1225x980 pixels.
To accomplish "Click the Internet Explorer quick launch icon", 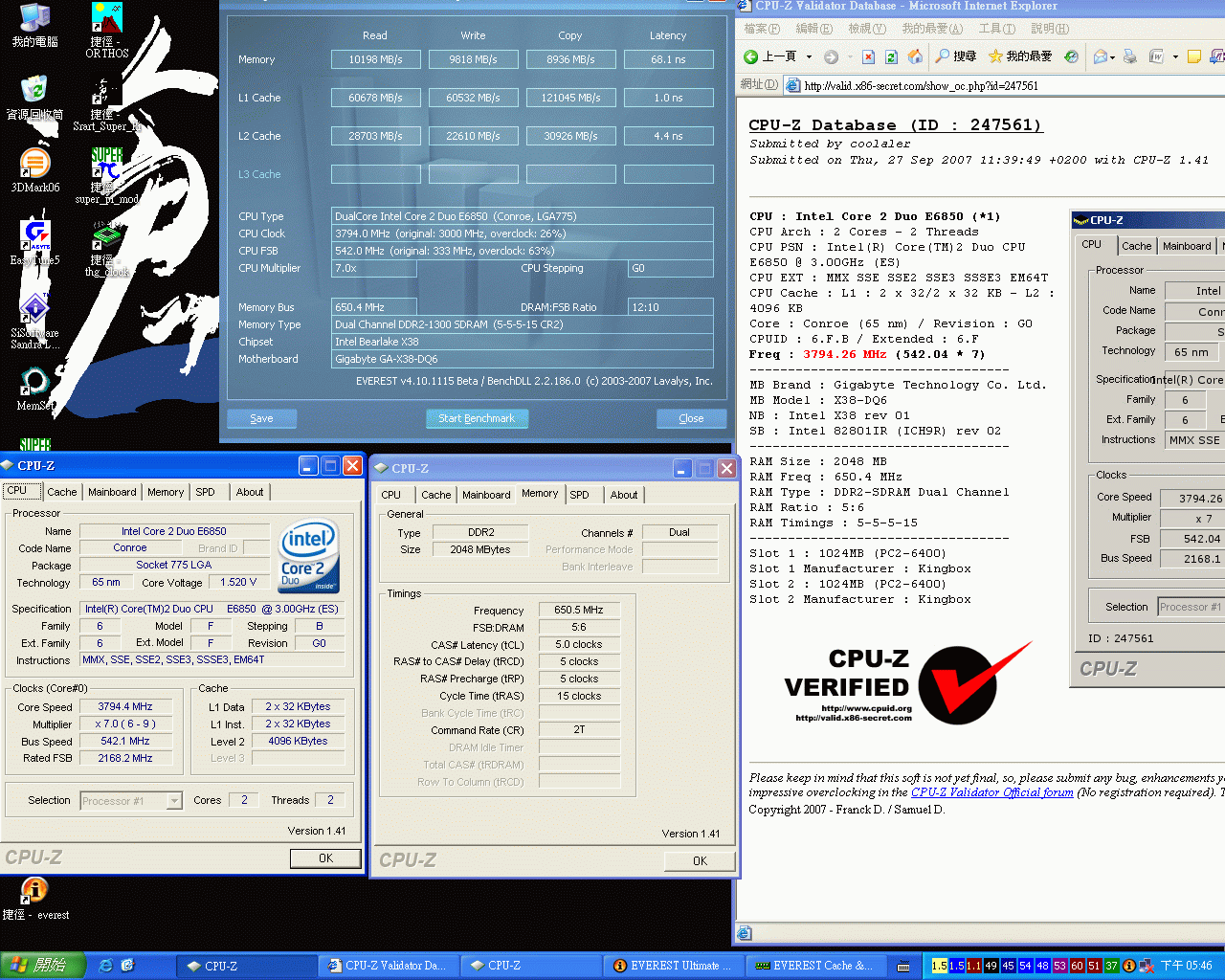I will click(106, 966).
